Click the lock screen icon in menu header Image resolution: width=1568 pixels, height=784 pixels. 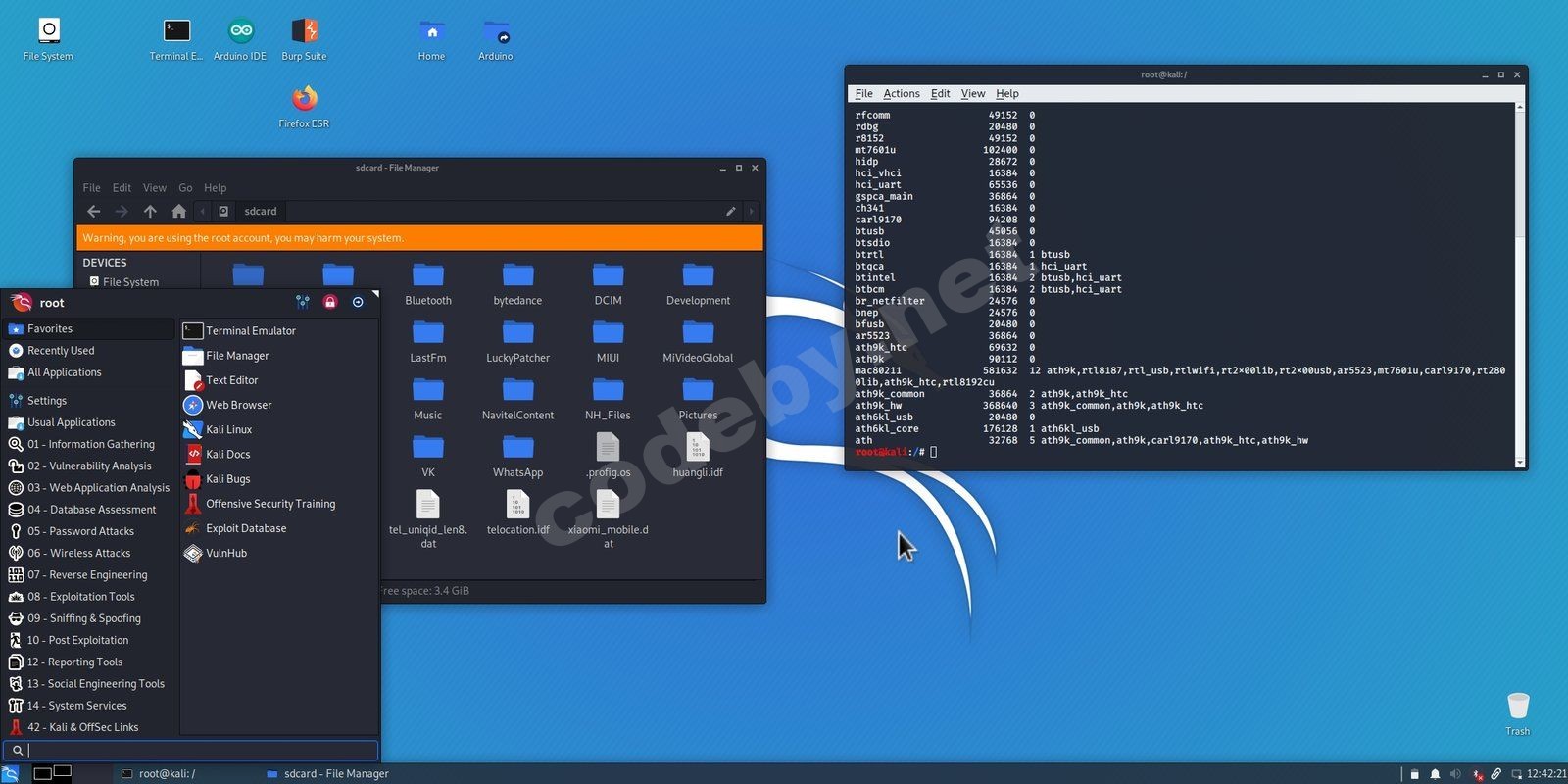[x=330, y=302]
